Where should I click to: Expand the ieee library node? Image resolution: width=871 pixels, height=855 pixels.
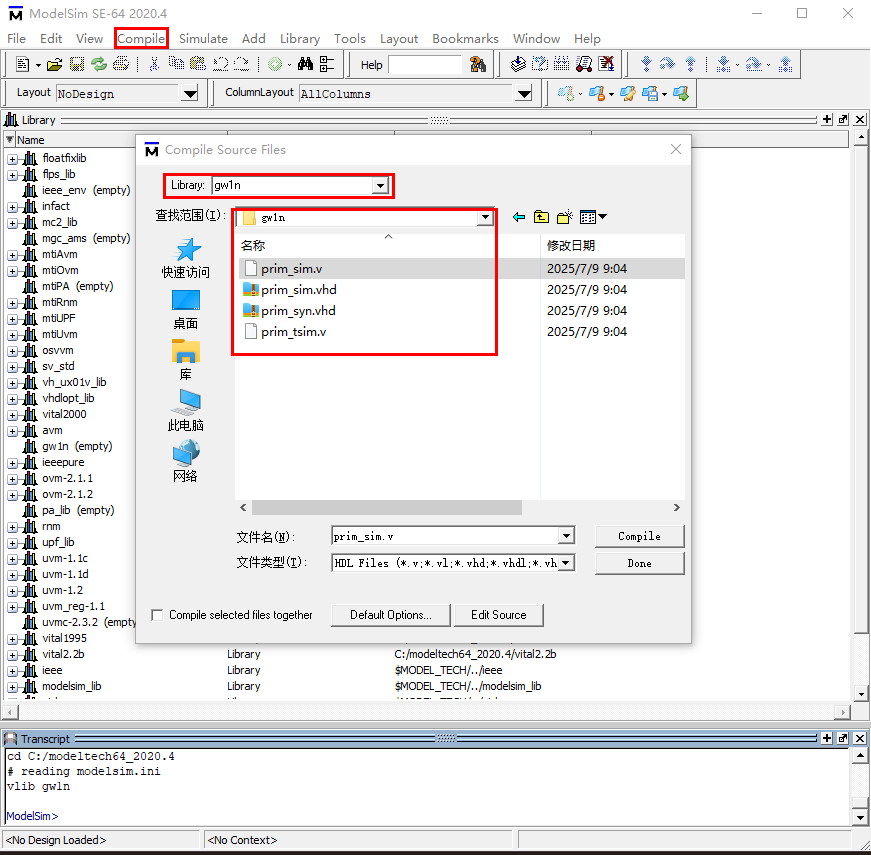pos(12,671)
